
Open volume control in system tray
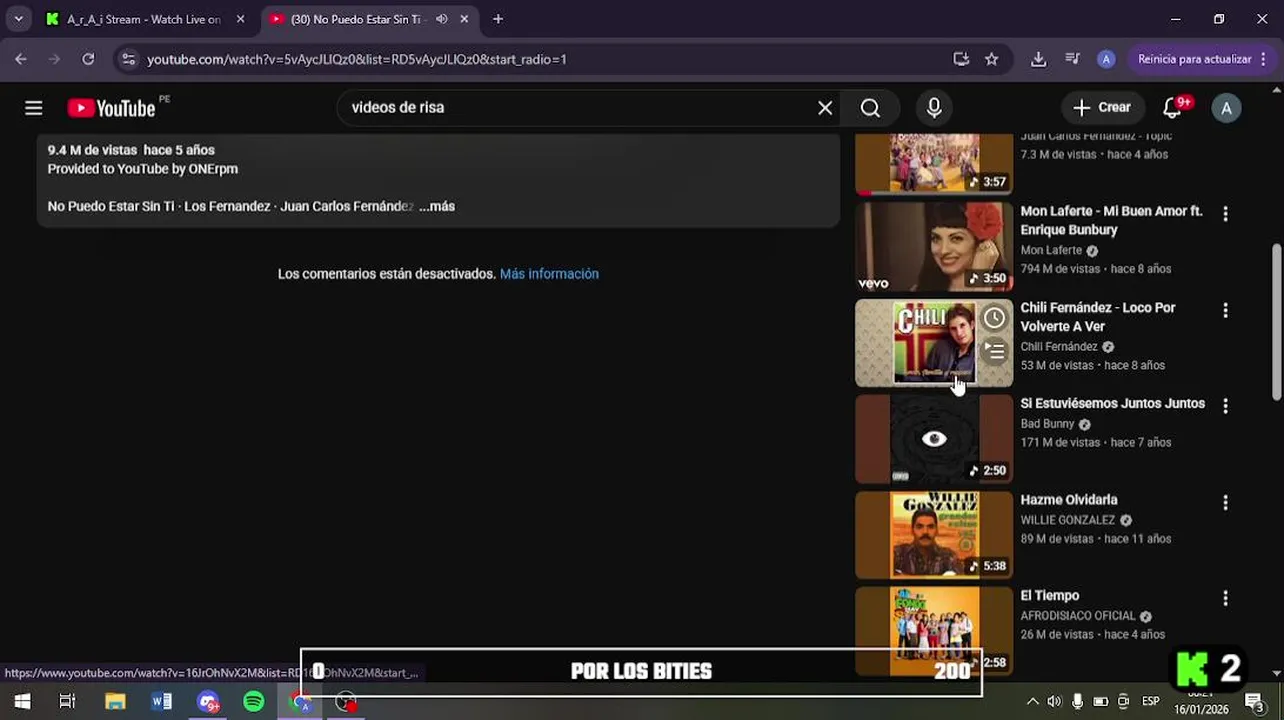1054,702
